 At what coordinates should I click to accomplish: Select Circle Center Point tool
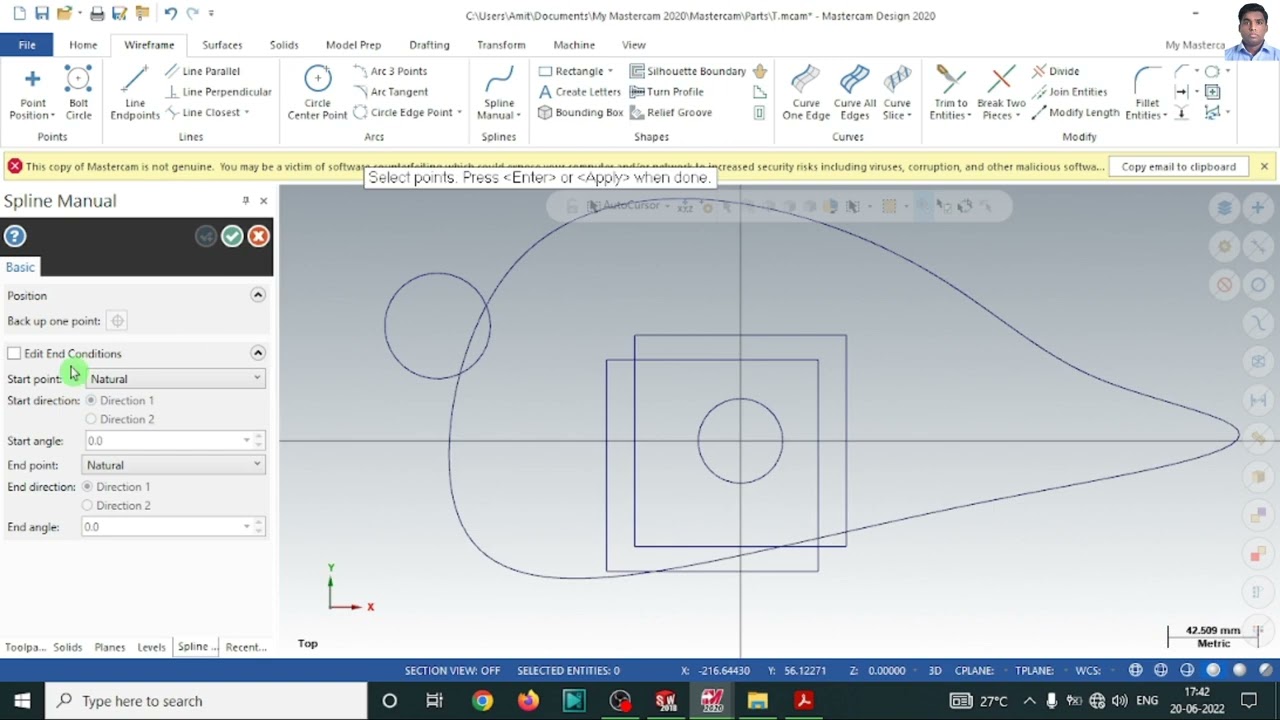[317, 93]
